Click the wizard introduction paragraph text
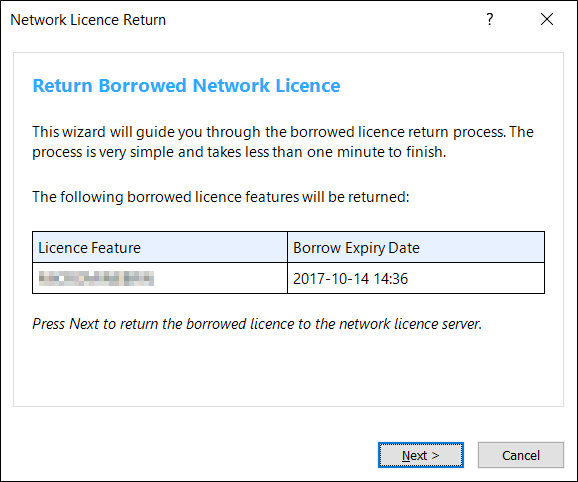The height and width of the screenshot is (482, 578). pyautogui.click(x=283, y=142)
